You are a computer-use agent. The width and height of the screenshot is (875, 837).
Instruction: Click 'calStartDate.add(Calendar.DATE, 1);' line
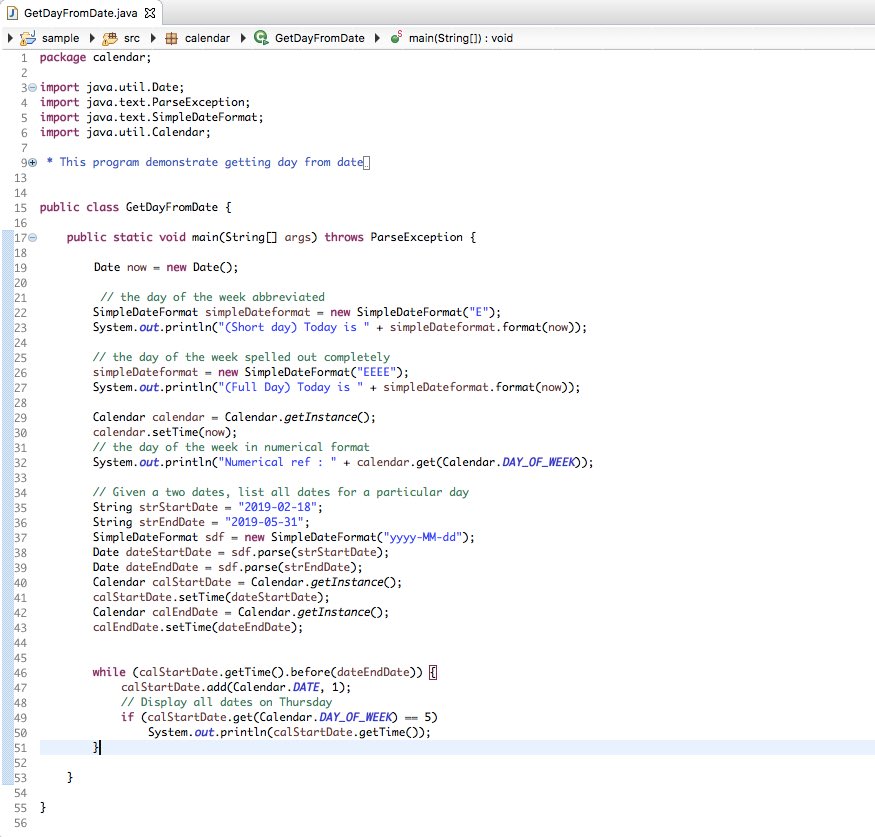236,687
